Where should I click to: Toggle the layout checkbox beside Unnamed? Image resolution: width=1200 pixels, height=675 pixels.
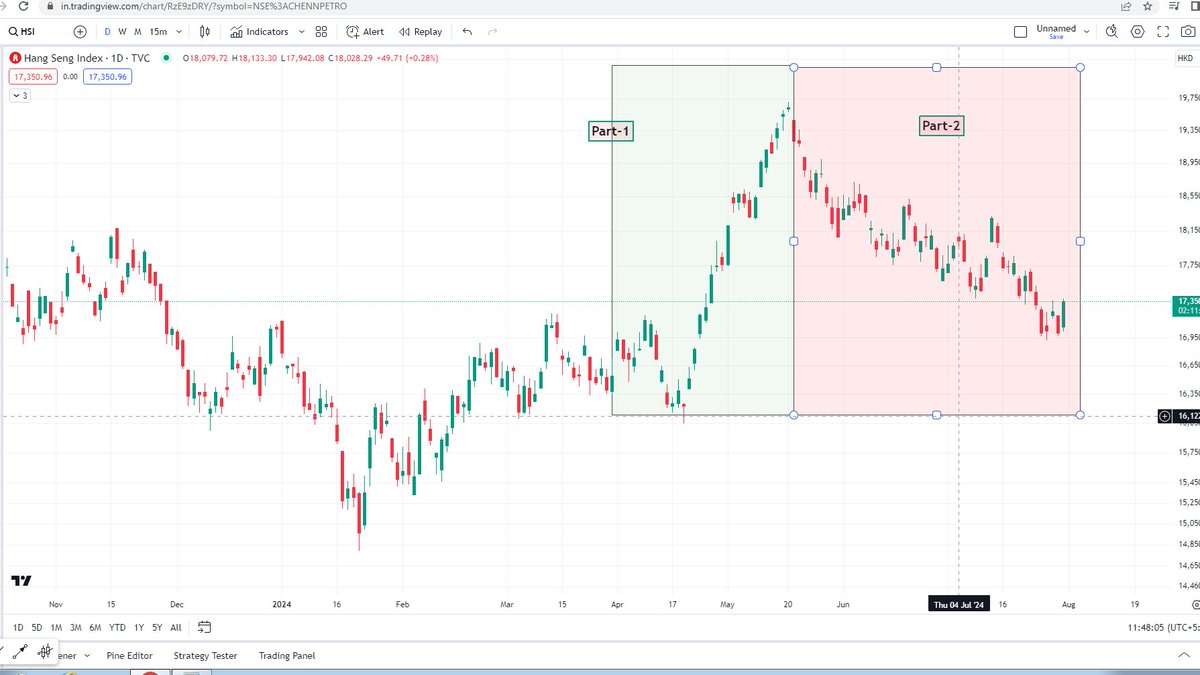tap(1020, 31)
